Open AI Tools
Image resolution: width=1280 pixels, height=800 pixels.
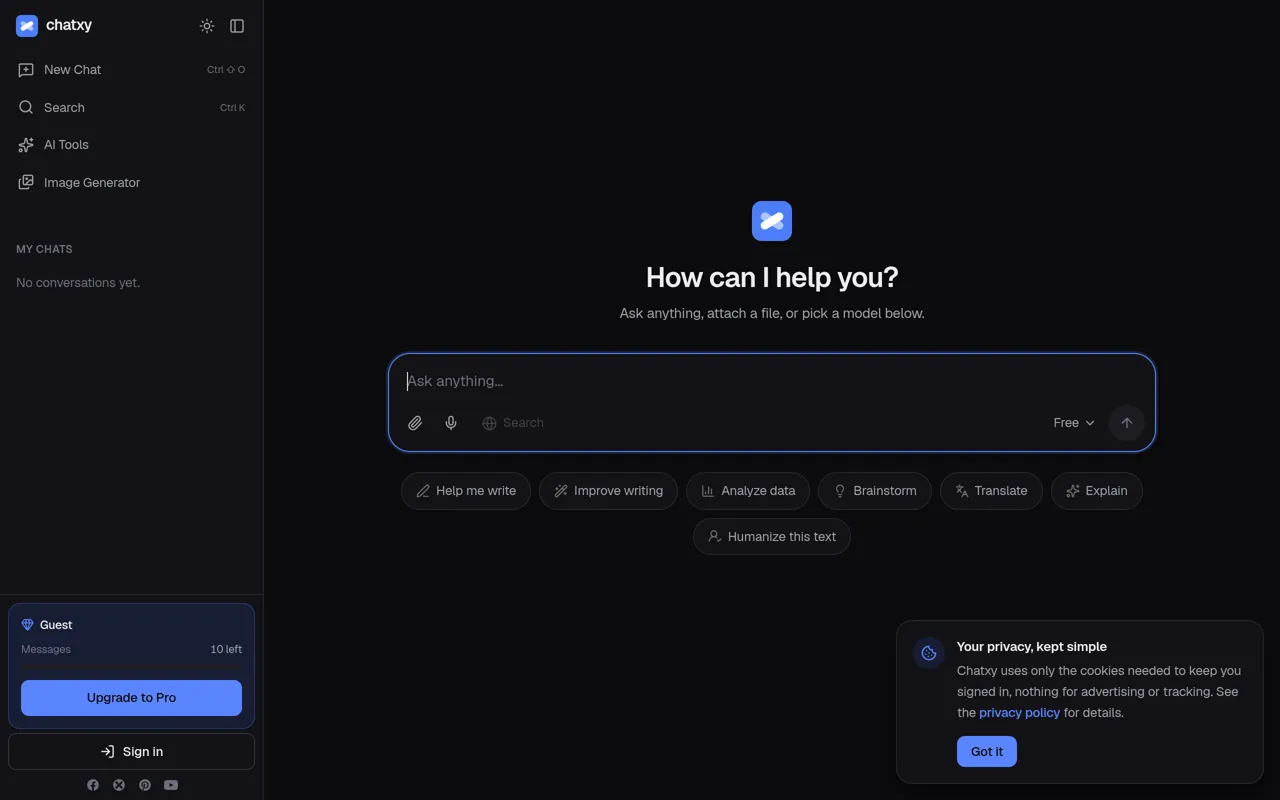[x=131, y=145]
